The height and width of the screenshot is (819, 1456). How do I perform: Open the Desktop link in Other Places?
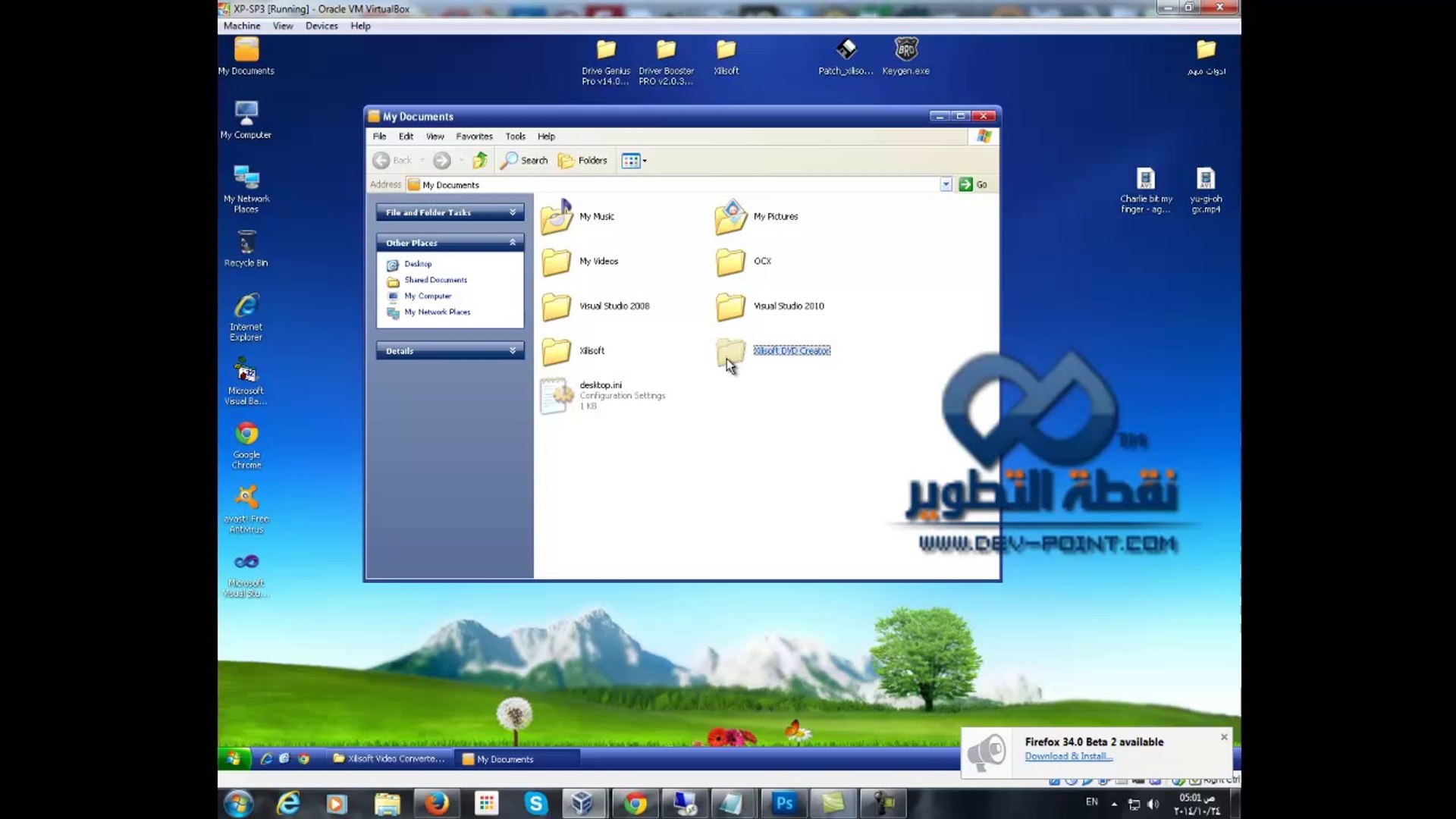pyautogui.click(x=417, y=265)
